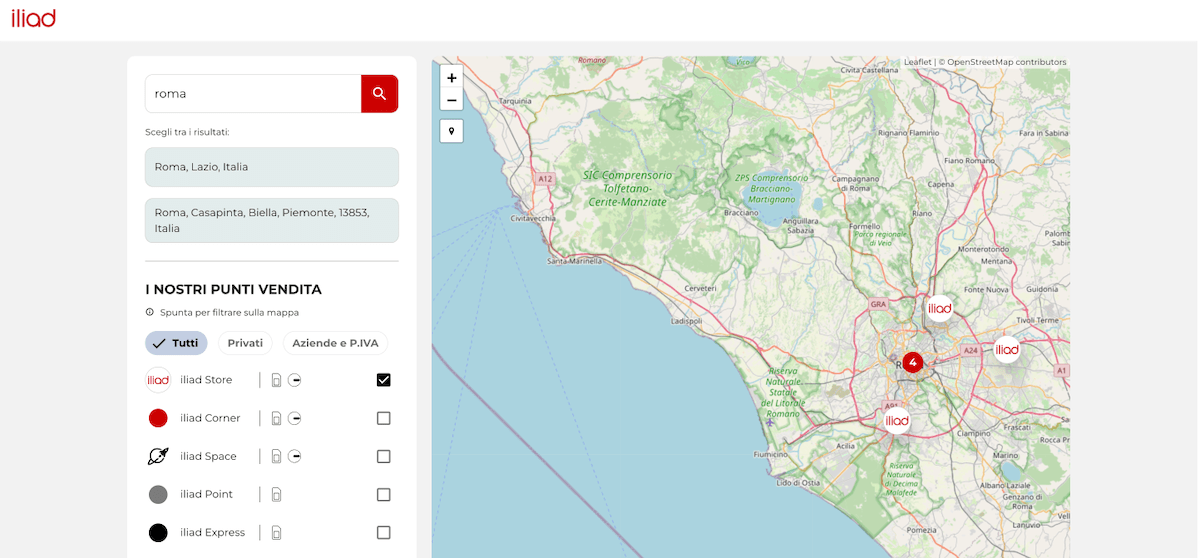Choose result 'Roma, Casapinta, Biella, Piemonte'

point(272,220)
